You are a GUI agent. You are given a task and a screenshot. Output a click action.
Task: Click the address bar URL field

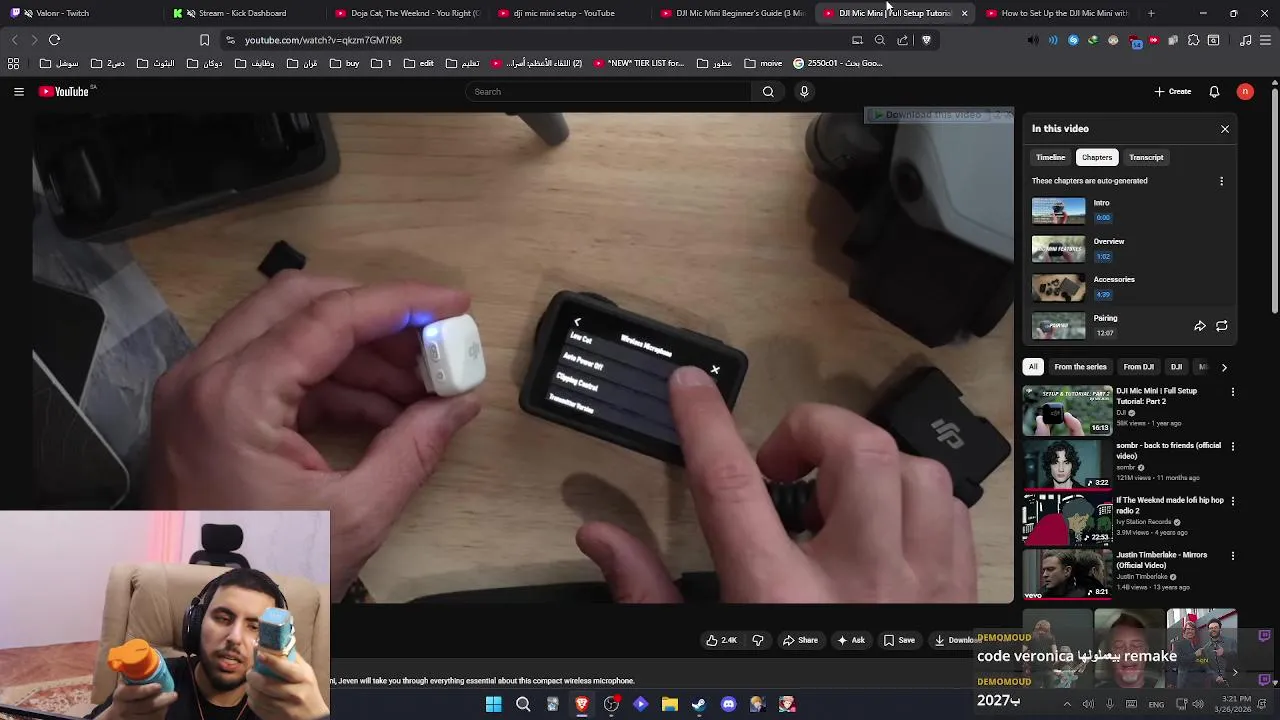pyautogui.click(x=540, y=40)
